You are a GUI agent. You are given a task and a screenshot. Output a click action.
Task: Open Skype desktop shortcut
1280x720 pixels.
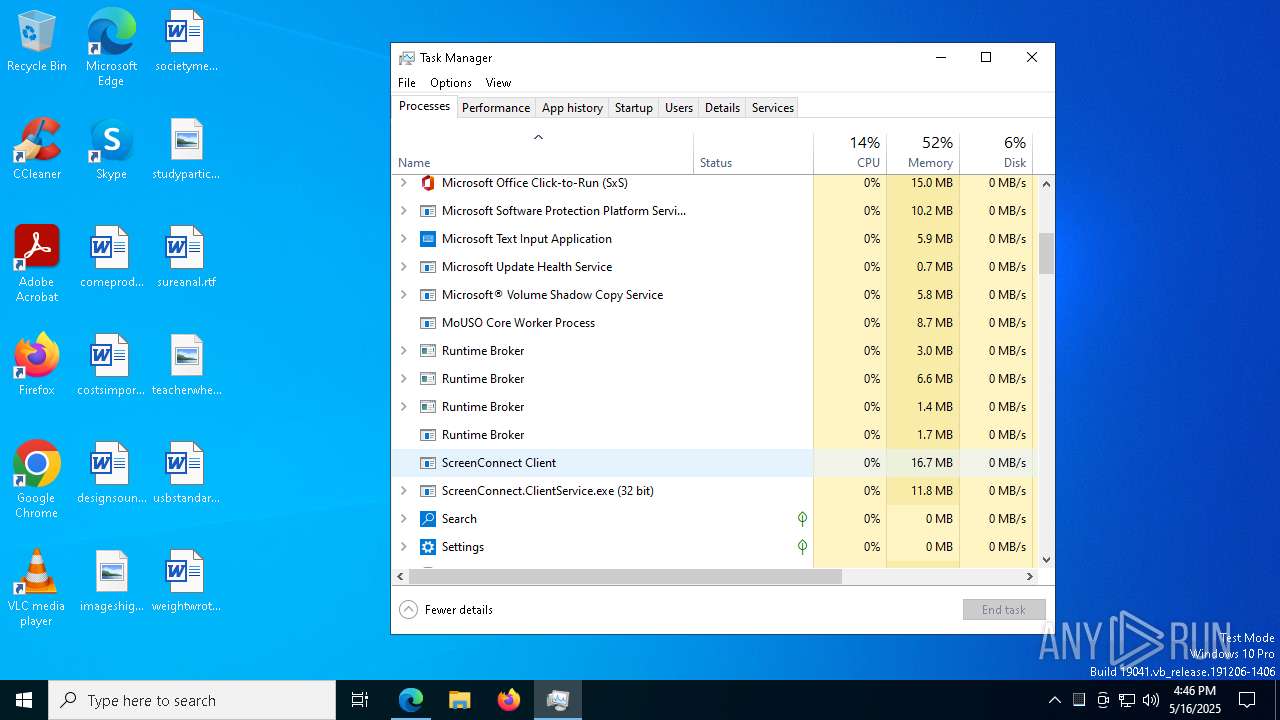point(111,150)
